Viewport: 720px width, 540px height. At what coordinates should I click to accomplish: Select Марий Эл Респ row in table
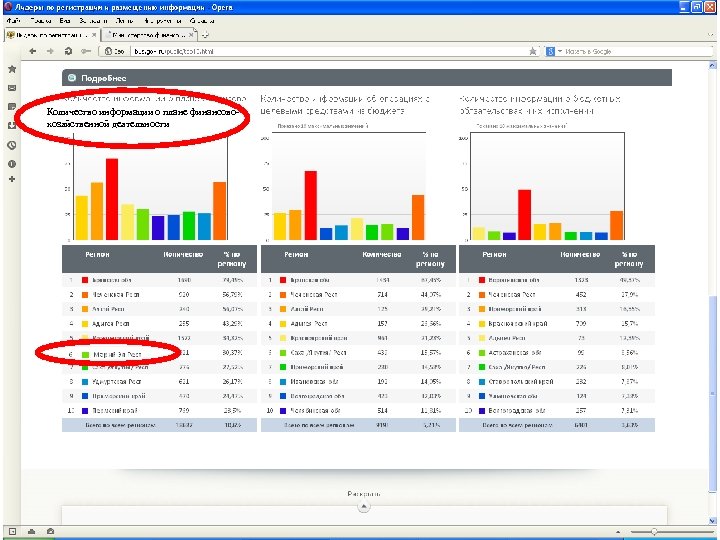coord(159,353)
